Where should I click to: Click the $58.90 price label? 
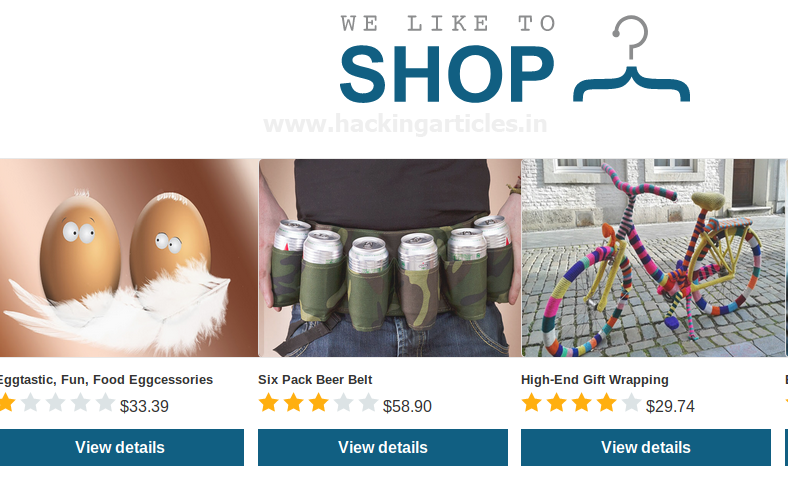407,406
